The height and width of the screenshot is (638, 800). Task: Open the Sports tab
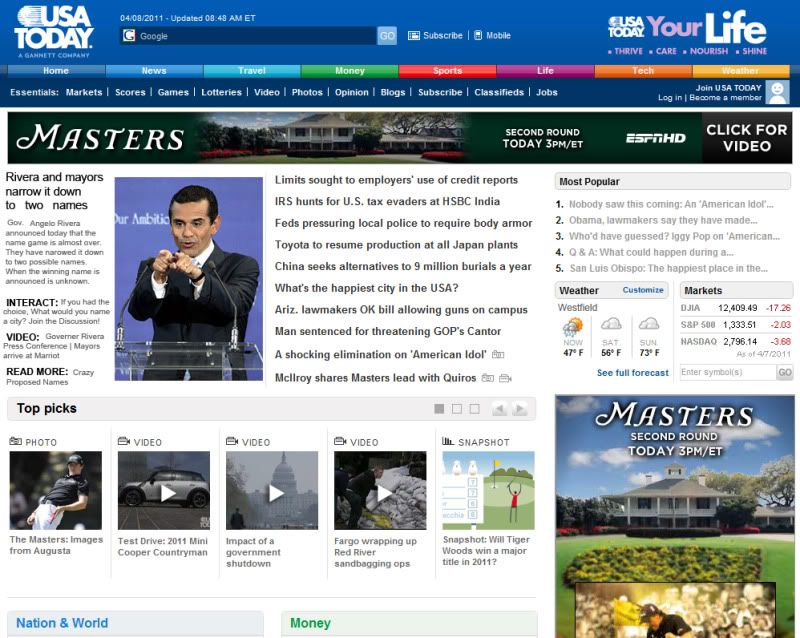(x=447, y=70)
